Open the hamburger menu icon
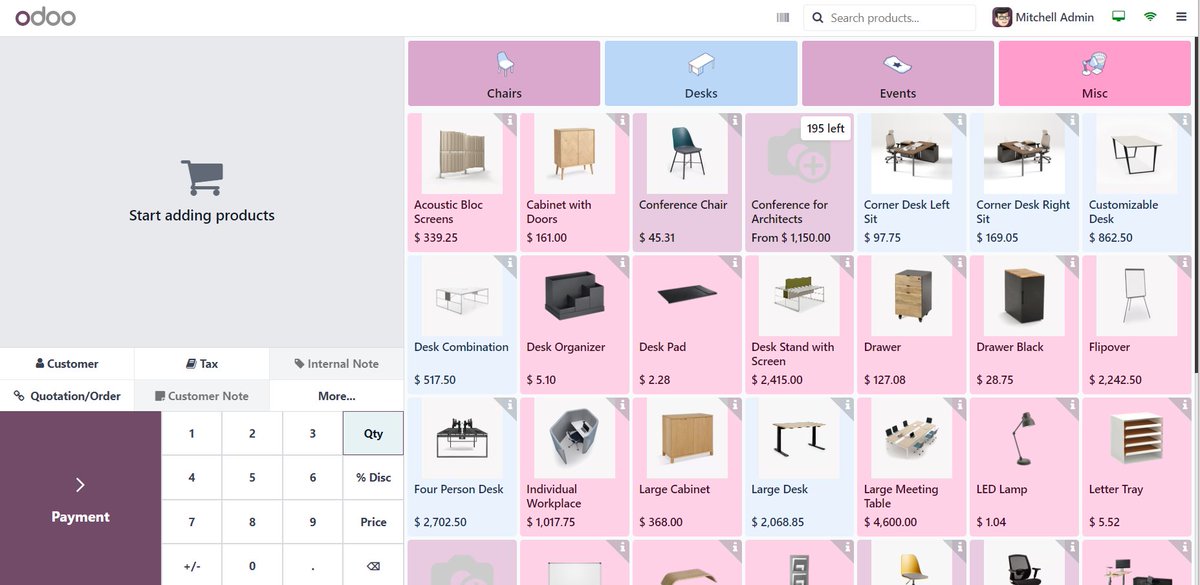1200x585 pixels. pyautogui.click(x=1180, y=17)
